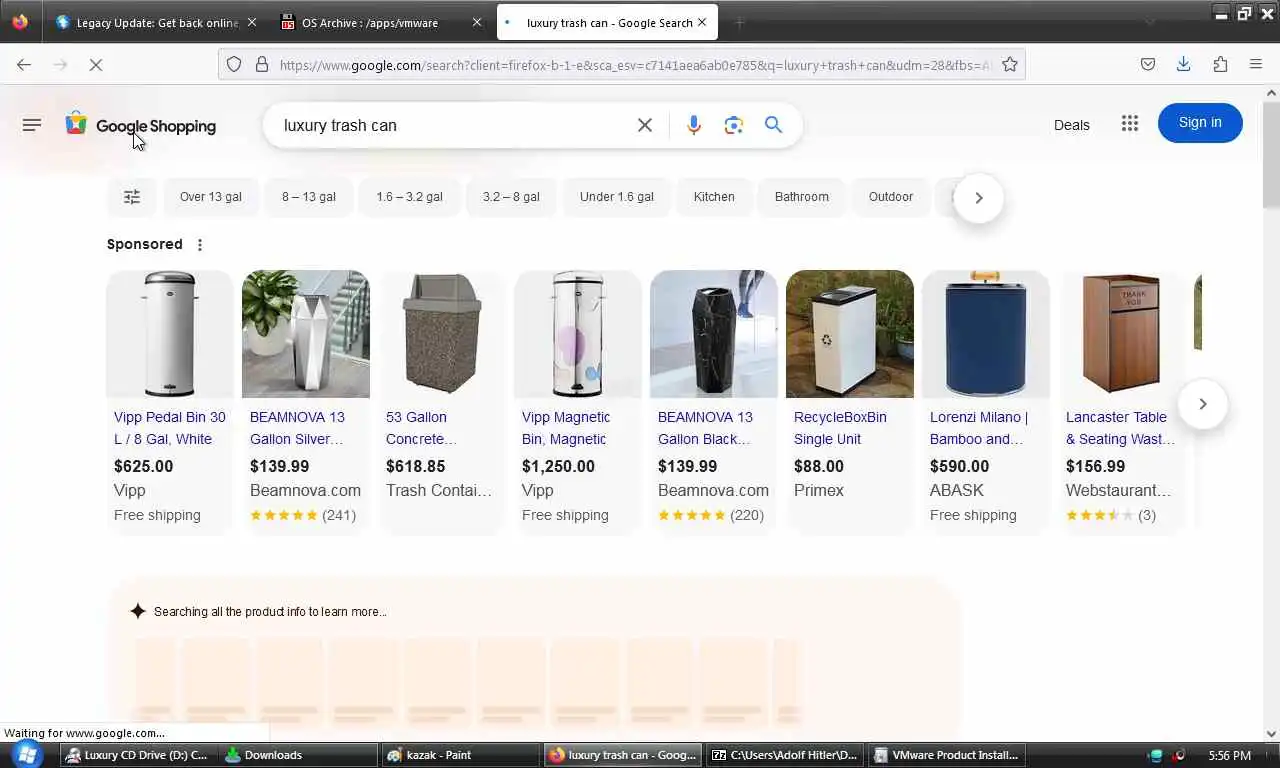This screenshot has height=768, width=1280.
Task: Click the white Vipp Pedal Bin image
Action: click(170, 334)
